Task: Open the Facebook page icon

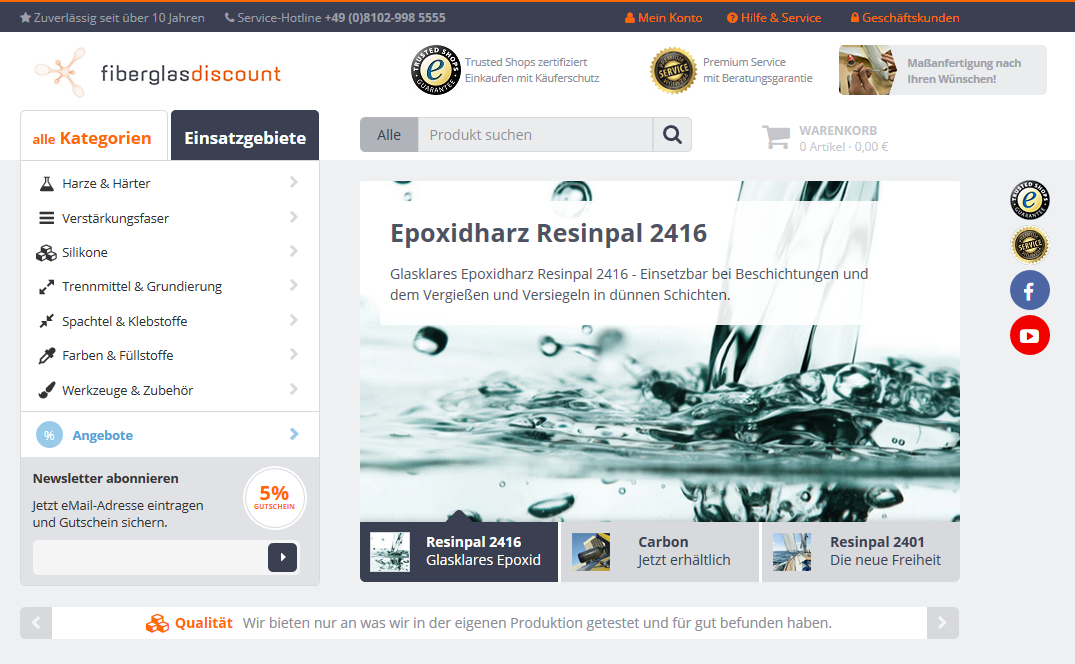Action: (x=1030, y=291)
